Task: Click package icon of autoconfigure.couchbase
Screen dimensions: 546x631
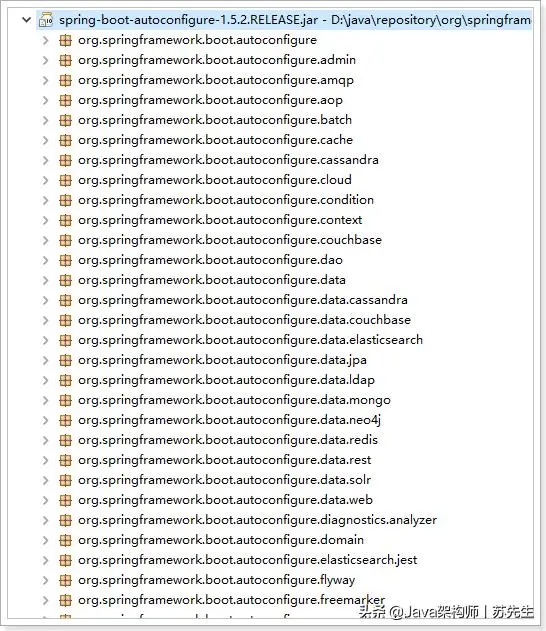Action: click(65, 240)
